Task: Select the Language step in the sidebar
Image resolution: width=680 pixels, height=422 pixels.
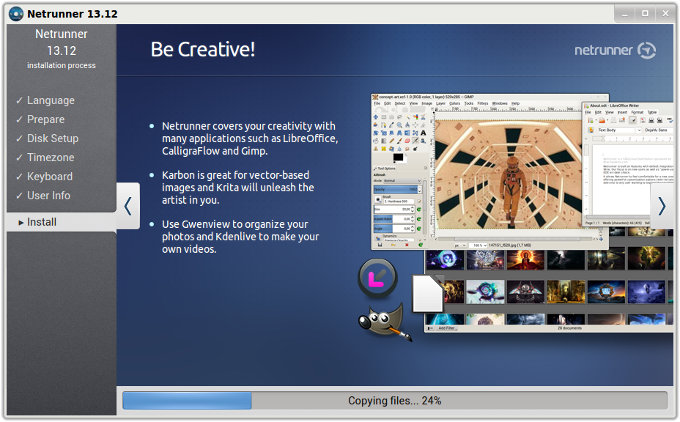Action: click(x=51, y=100)
